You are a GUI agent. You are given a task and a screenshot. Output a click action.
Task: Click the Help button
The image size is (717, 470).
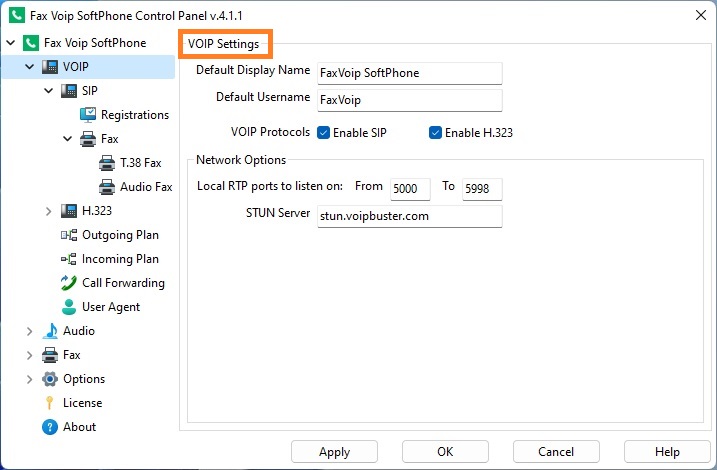coord(667,452)
